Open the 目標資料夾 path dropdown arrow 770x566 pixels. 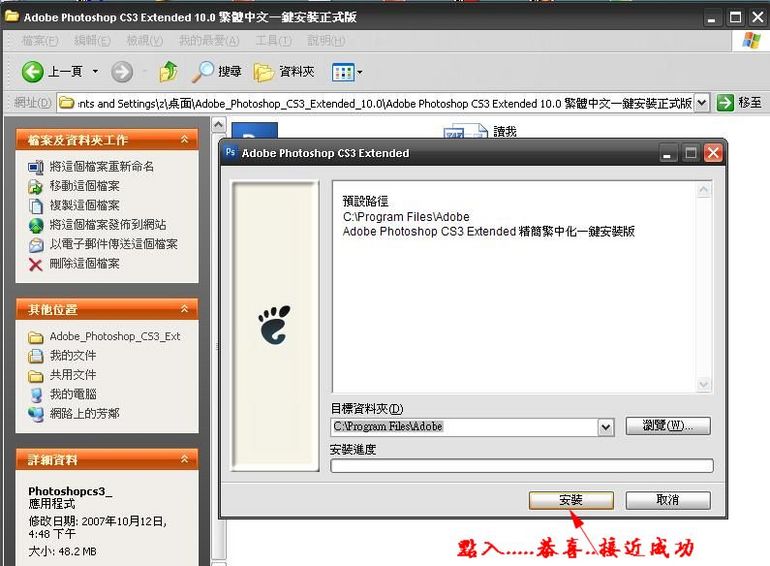tap(606, 427)
